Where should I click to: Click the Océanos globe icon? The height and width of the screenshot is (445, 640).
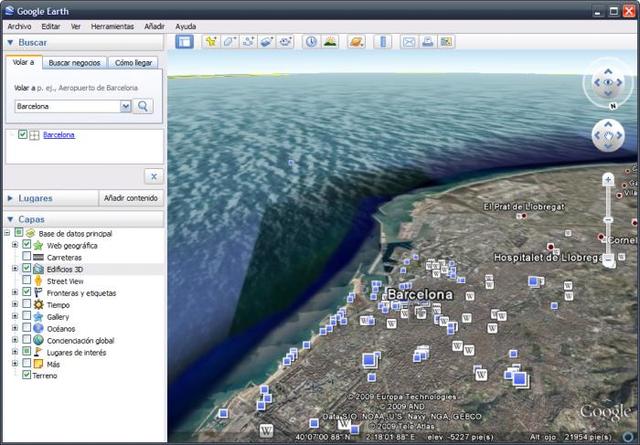coord(38,328)
